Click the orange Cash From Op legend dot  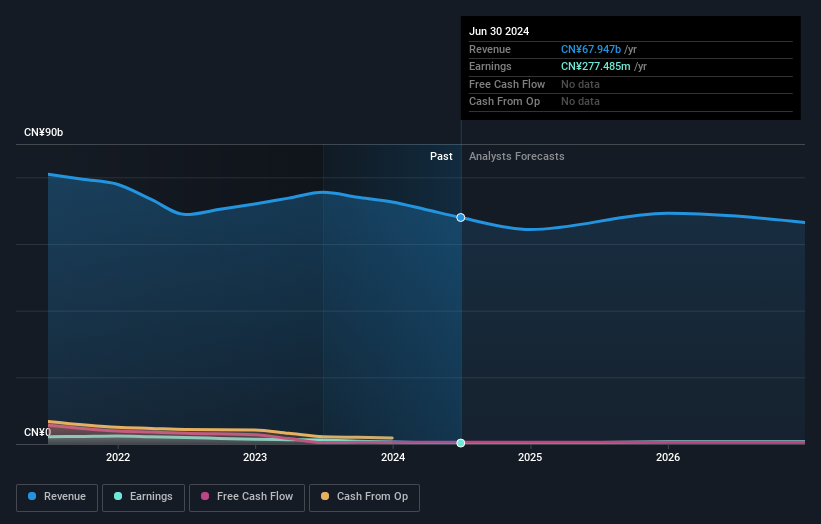(325, 496)
